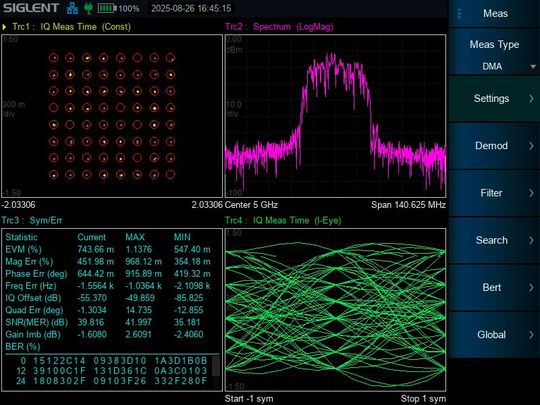This screenshot has width=540, height=405.
Task: Click the dotted handle beside Meas
Action: point(459,14)
